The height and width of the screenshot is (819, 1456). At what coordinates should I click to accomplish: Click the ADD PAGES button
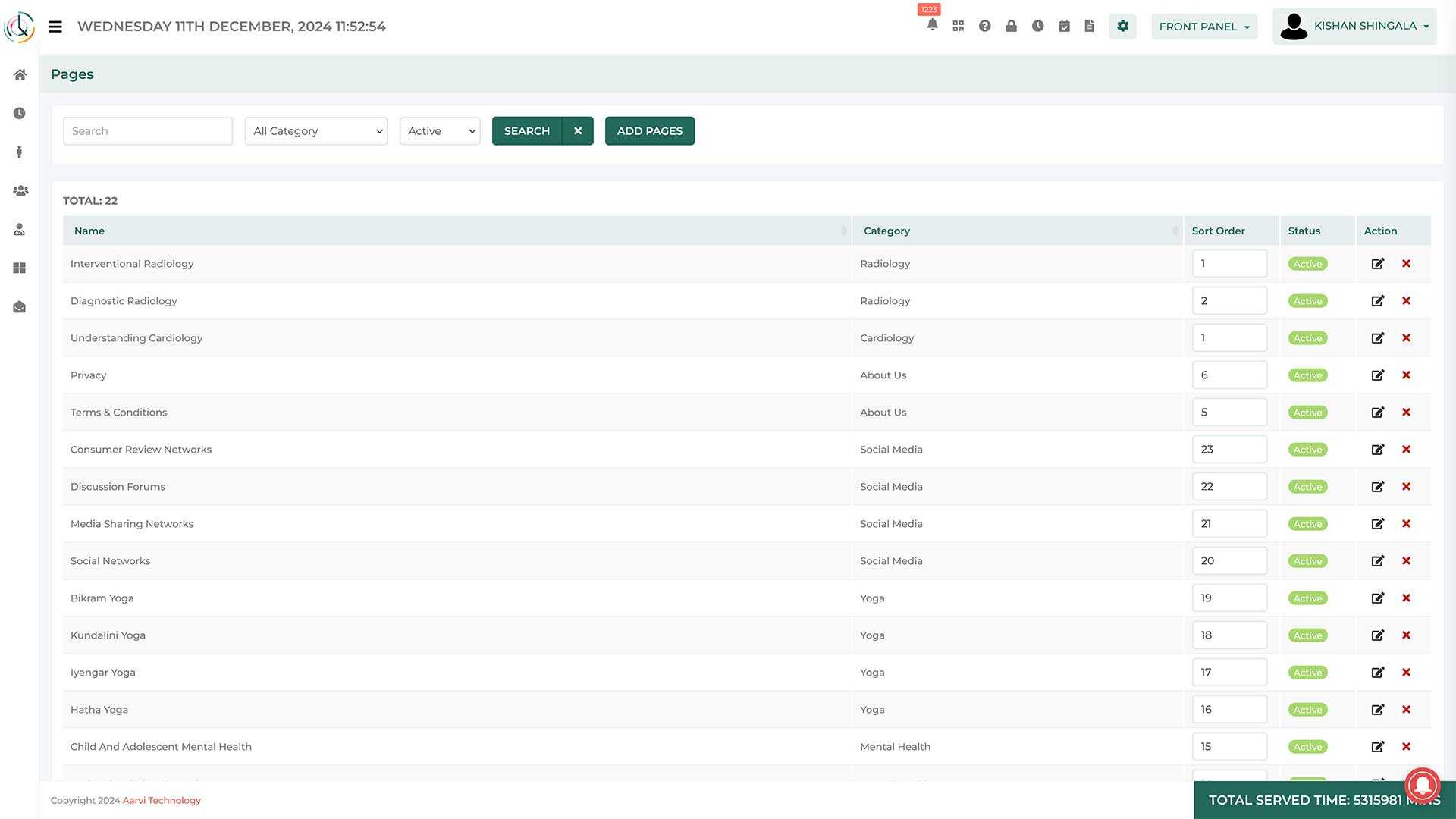[649, 131]
